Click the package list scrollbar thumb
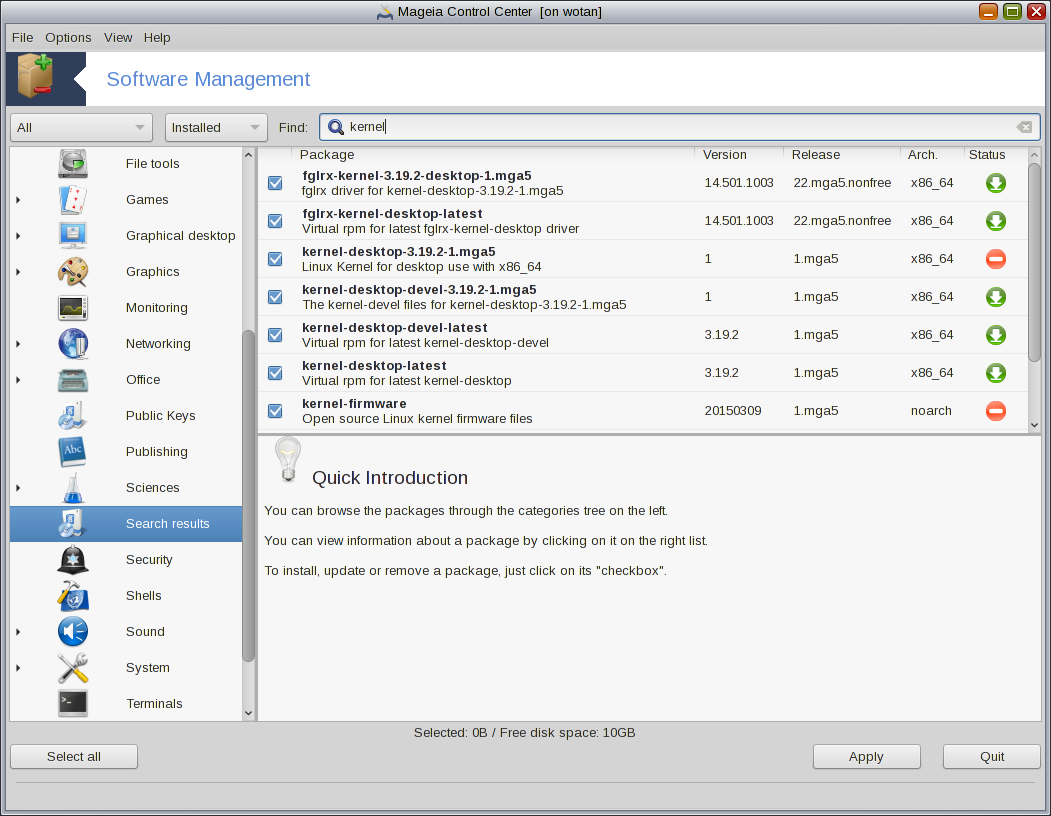 (1034, 262)
